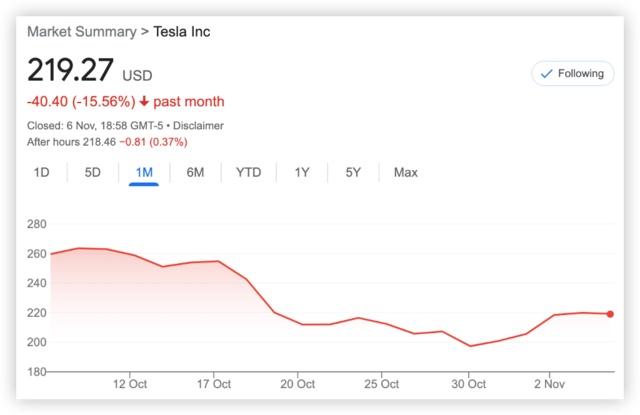Screen dimensions: 640x415
Task: Select the active 1M range tab
Action: tap(144, 172)
